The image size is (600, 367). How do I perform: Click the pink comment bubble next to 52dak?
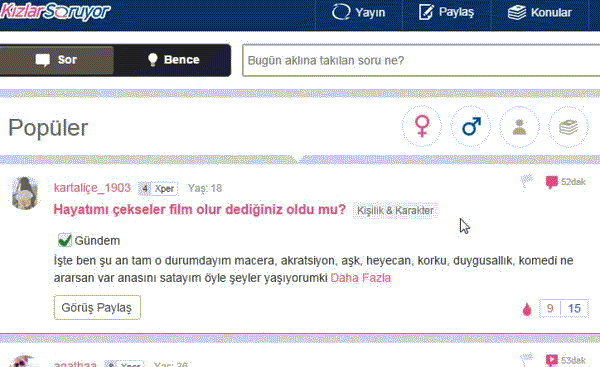[551, 182]
